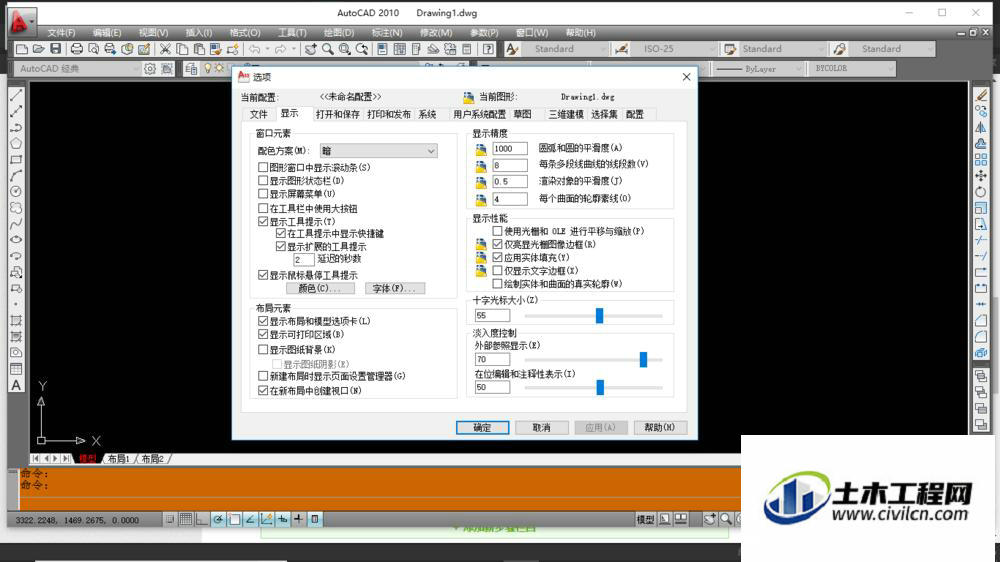Open the '格式(O)' menu
The width and height of the screenshot is (1000, 562).
[x=245, y=33]
